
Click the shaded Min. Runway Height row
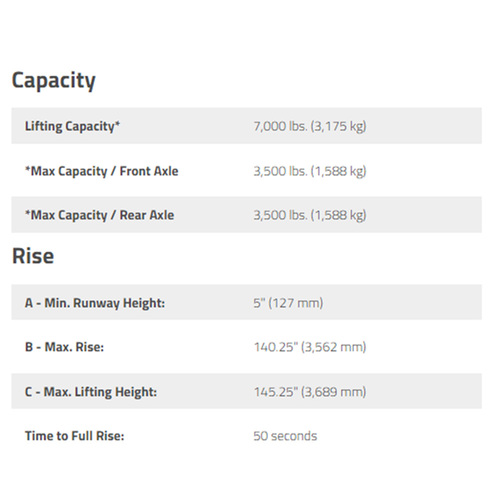click(247, 302)
